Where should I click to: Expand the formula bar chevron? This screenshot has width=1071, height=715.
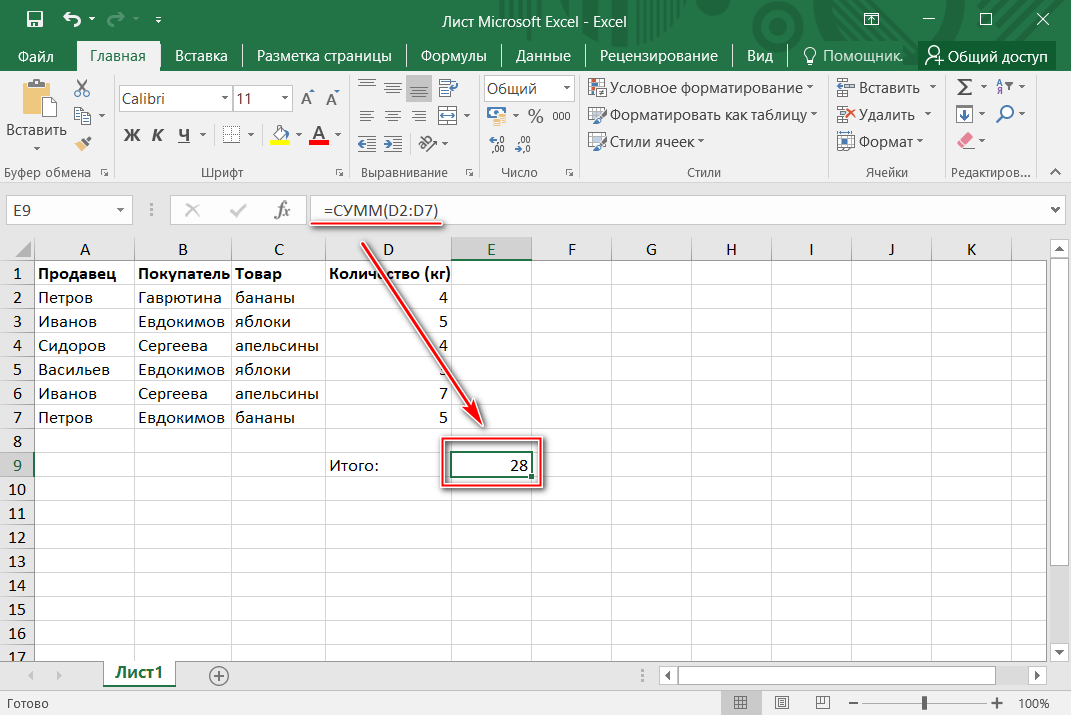[x=1055, y=210]
